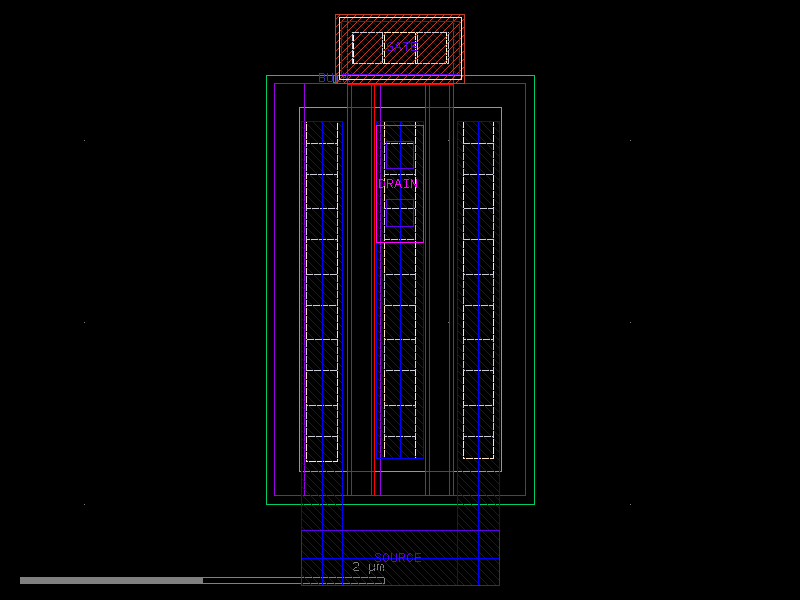Select the DRAIN label text
Viewport: 800px width, 600px height.
396,184
